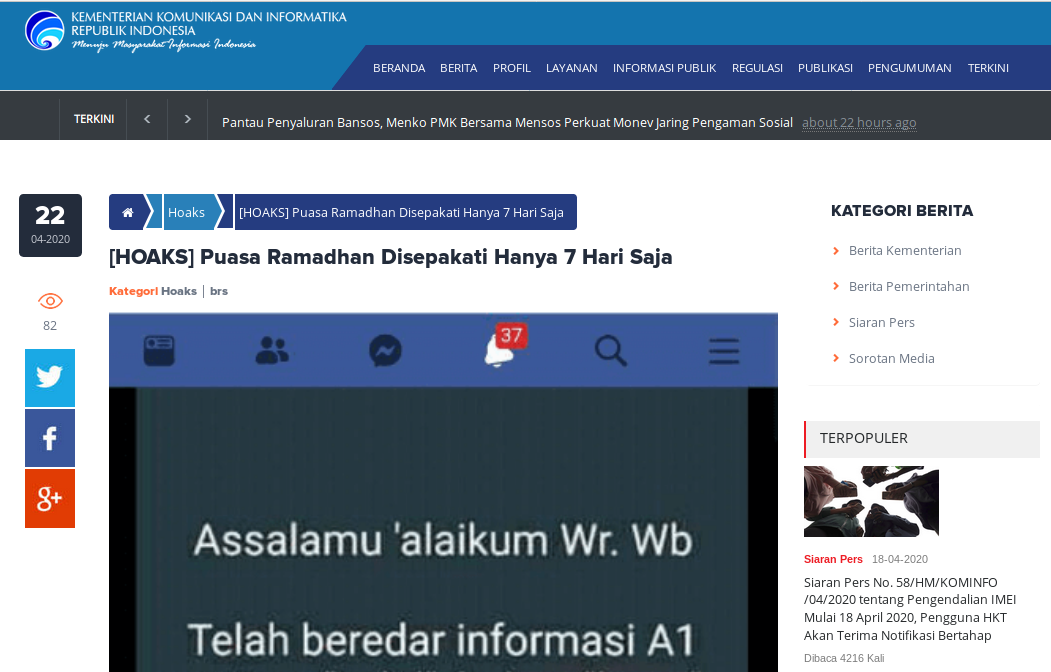Click the 'about 22 hours ago' timestamp link
The height and width of the screenshot is (672, 1051).
pyautogui.click(x=859, y=122)
